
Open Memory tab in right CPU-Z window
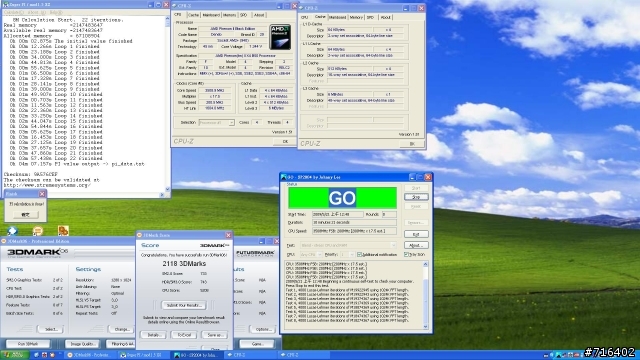pyautogui.click(x=356, y=18)
